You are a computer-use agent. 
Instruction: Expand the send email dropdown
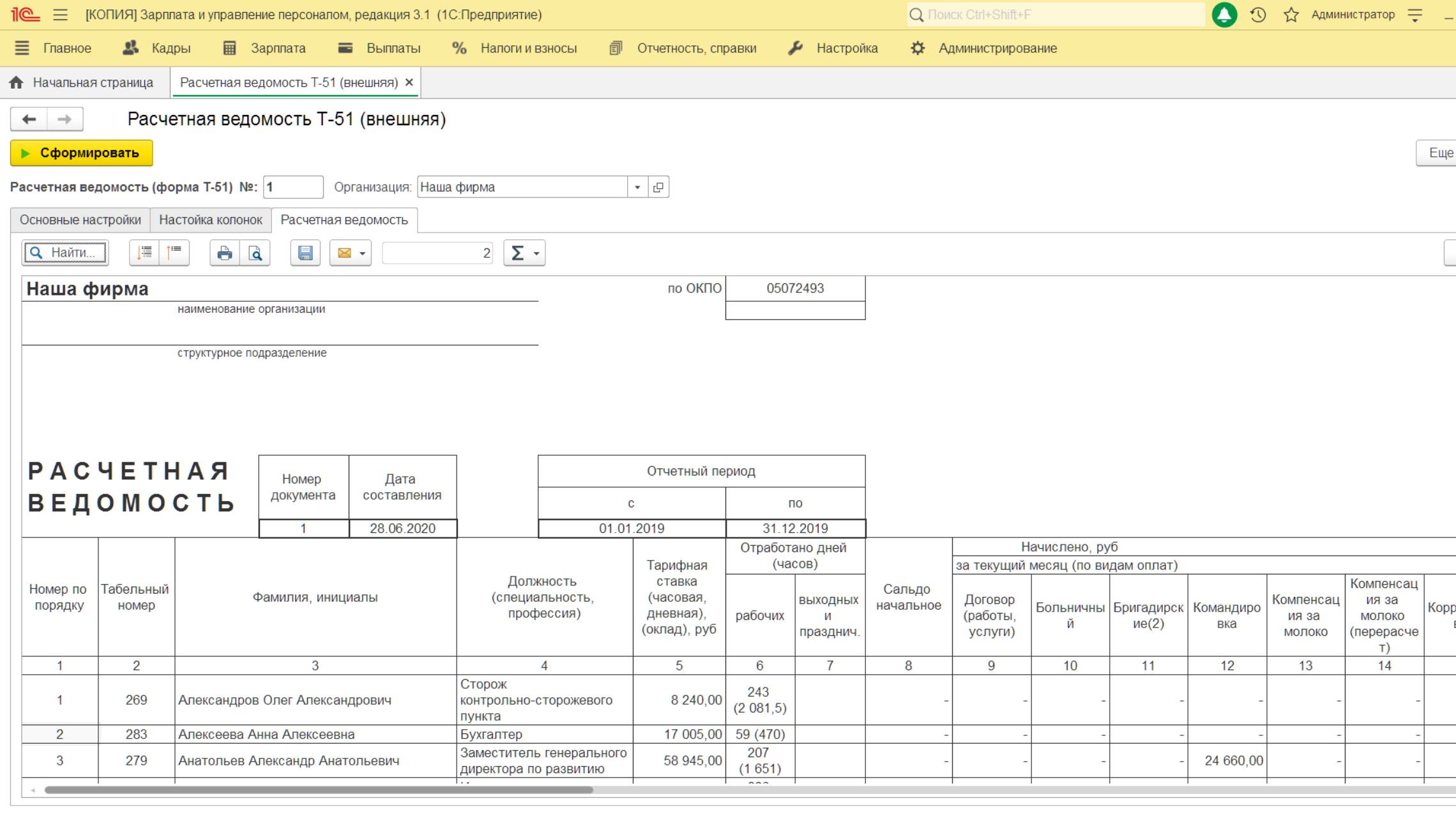(x=362, y=253)
